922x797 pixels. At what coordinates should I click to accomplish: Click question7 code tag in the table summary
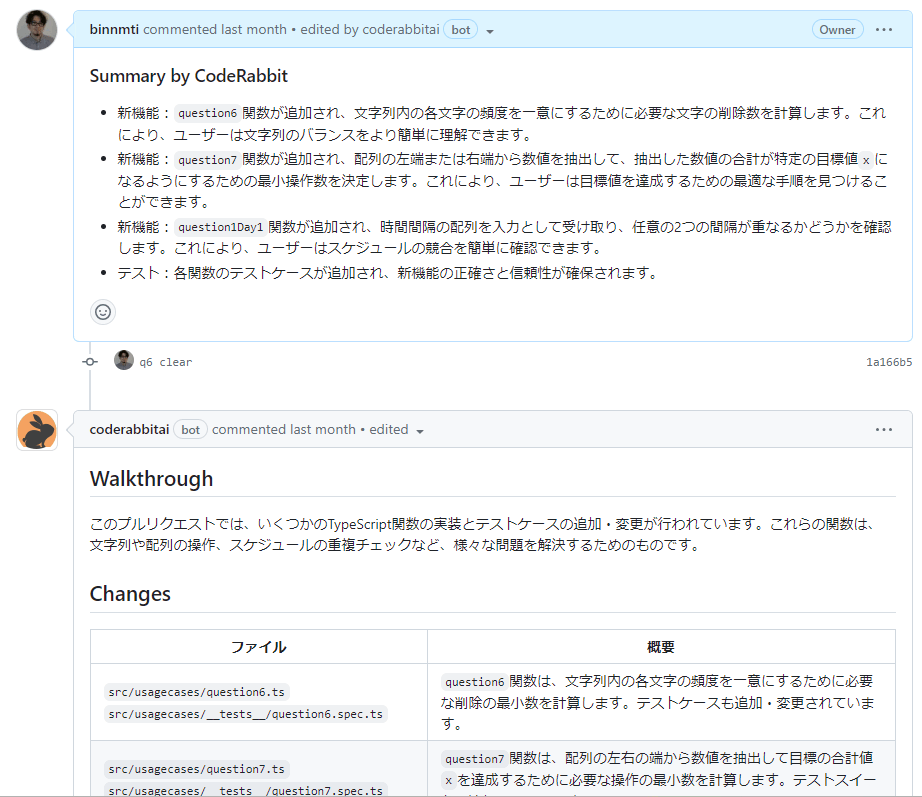[475, 759]
